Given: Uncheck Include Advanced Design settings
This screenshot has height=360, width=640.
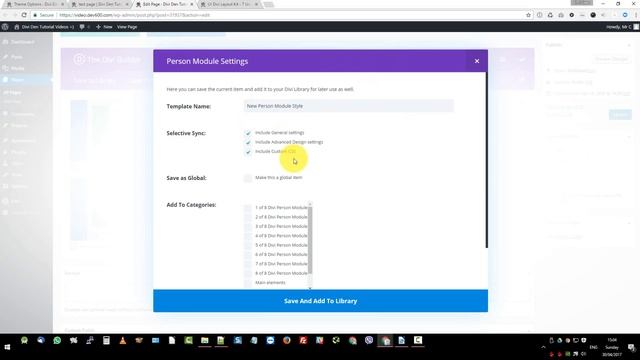Looking at the screenshot, I should pos(248,142).
